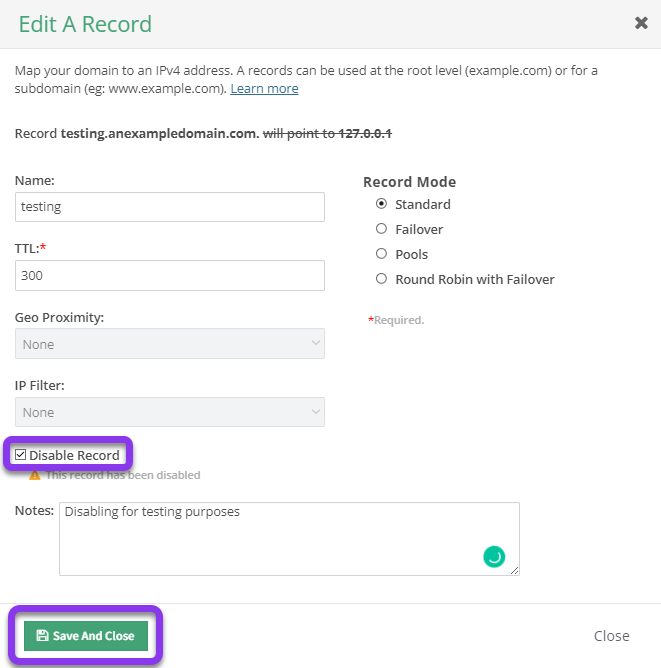661x668 pixels.
Task: Select Round Robin with Failover mode
Action: [x=381, y=279]
